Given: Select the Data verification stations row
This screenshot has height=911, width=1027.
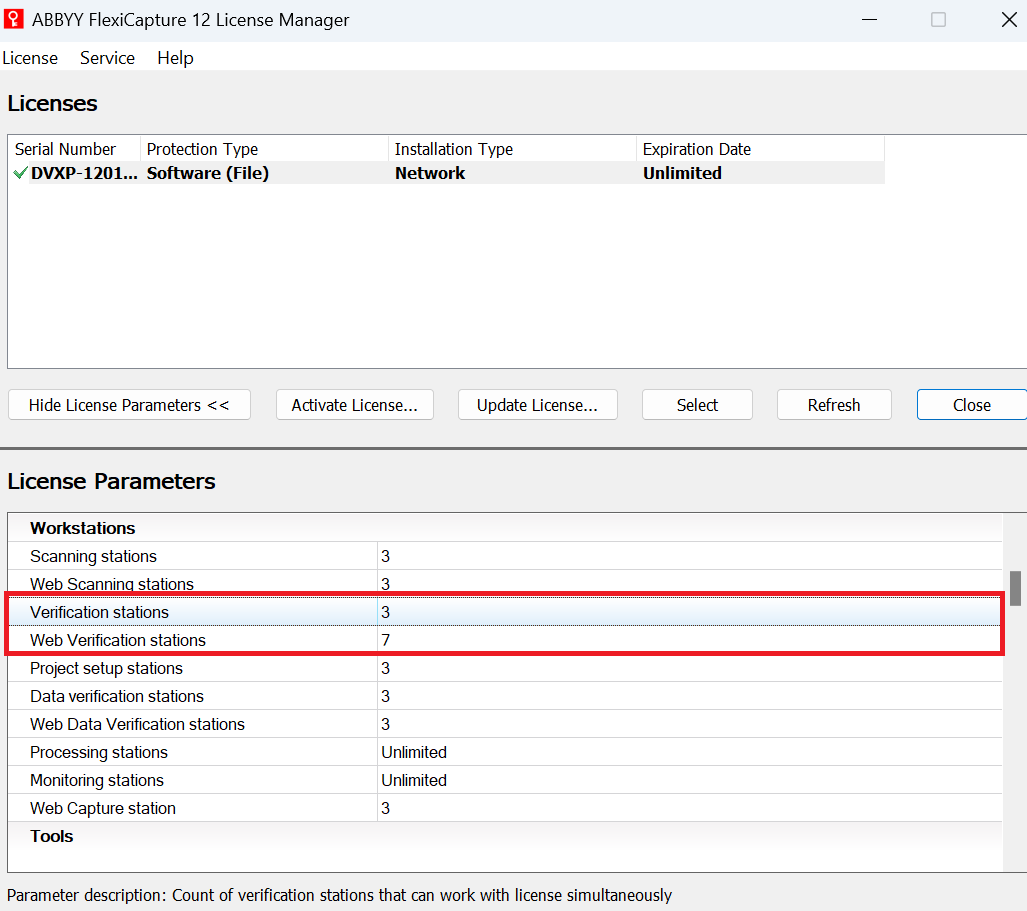Looking at the screenshot, I should [x=505, y=696].
